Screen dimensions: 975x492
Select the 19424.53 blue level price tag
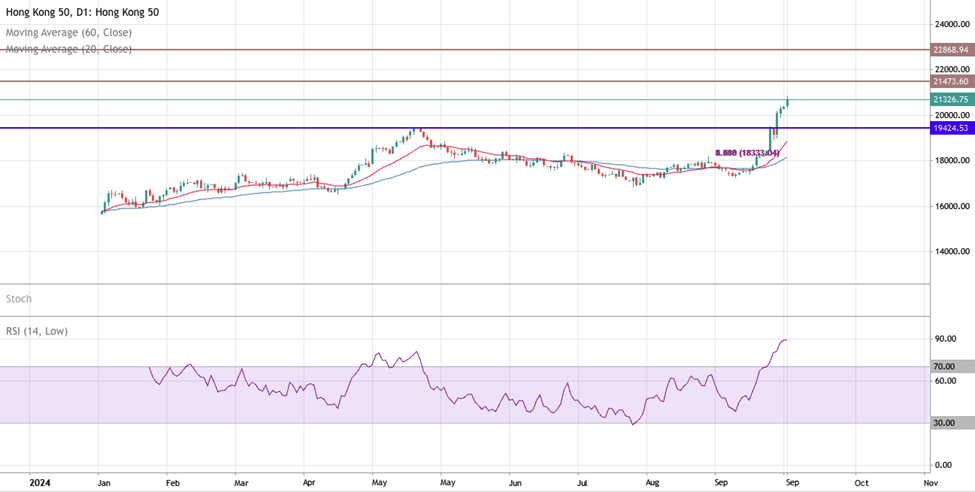[x=951, y=128]
